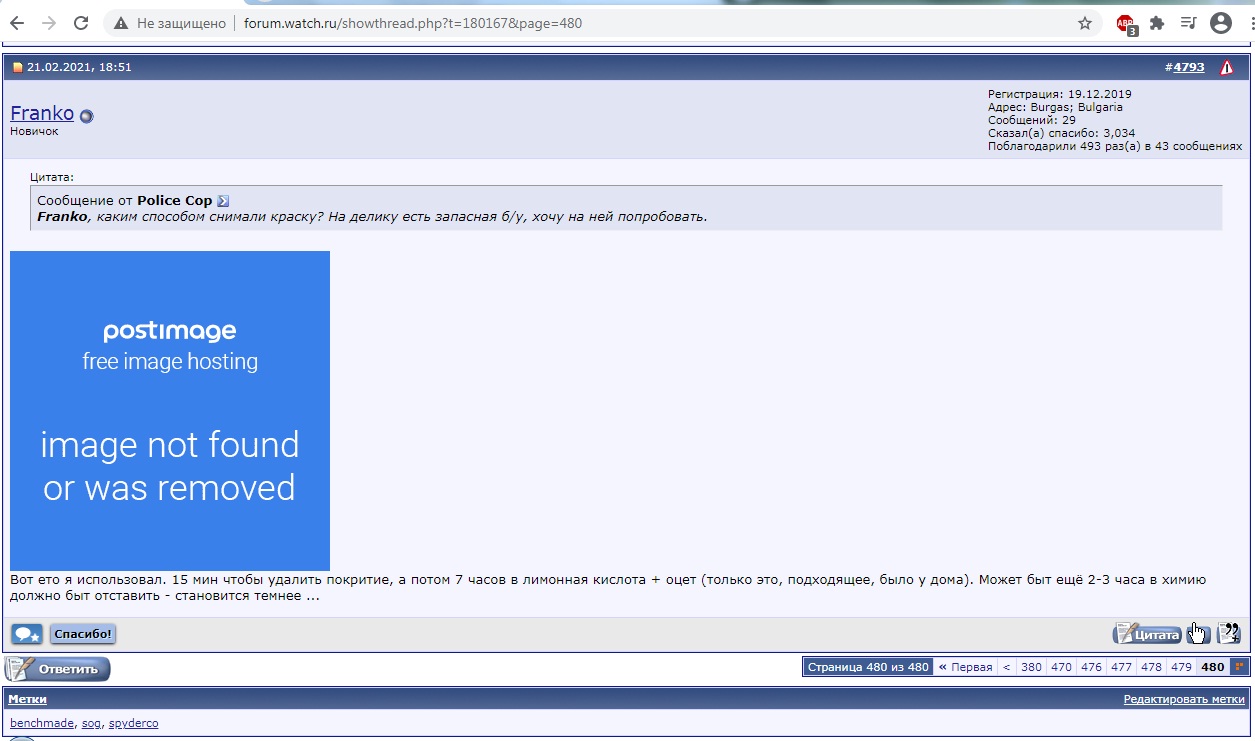Go to page 479 of the thread

(x=1180, y=667)
